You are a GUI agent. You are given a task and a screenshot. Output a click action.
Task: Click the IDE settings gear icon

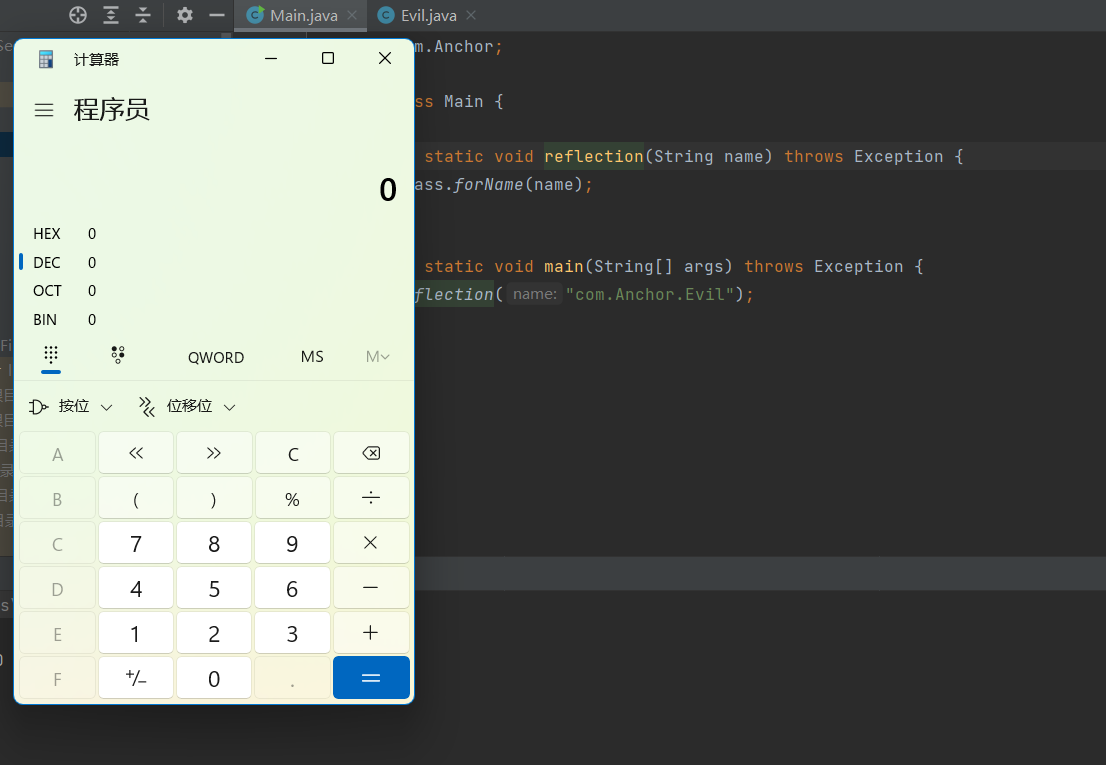point(185,15)
